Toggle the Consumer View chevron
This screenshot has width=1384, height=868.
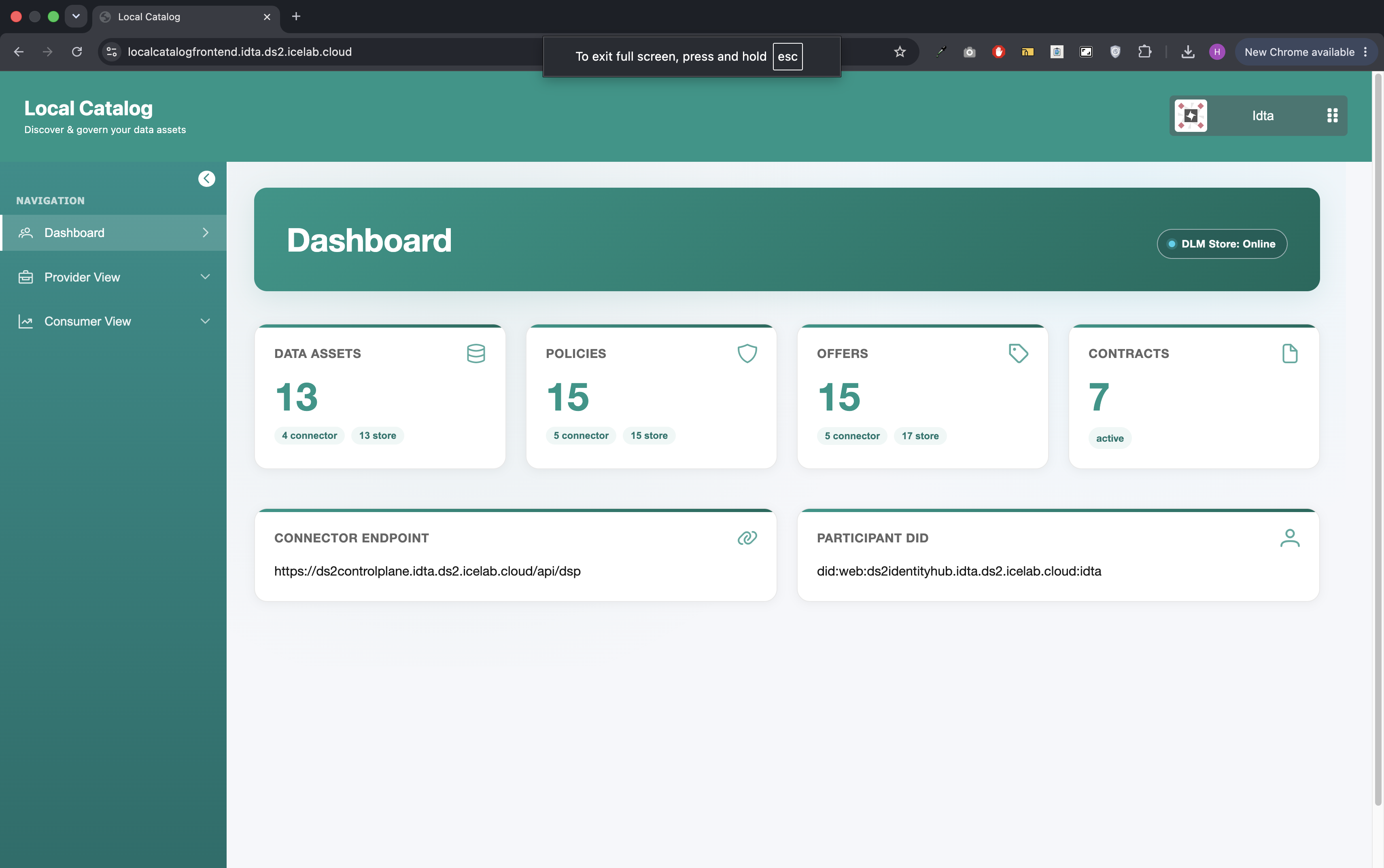coord(206,321)
